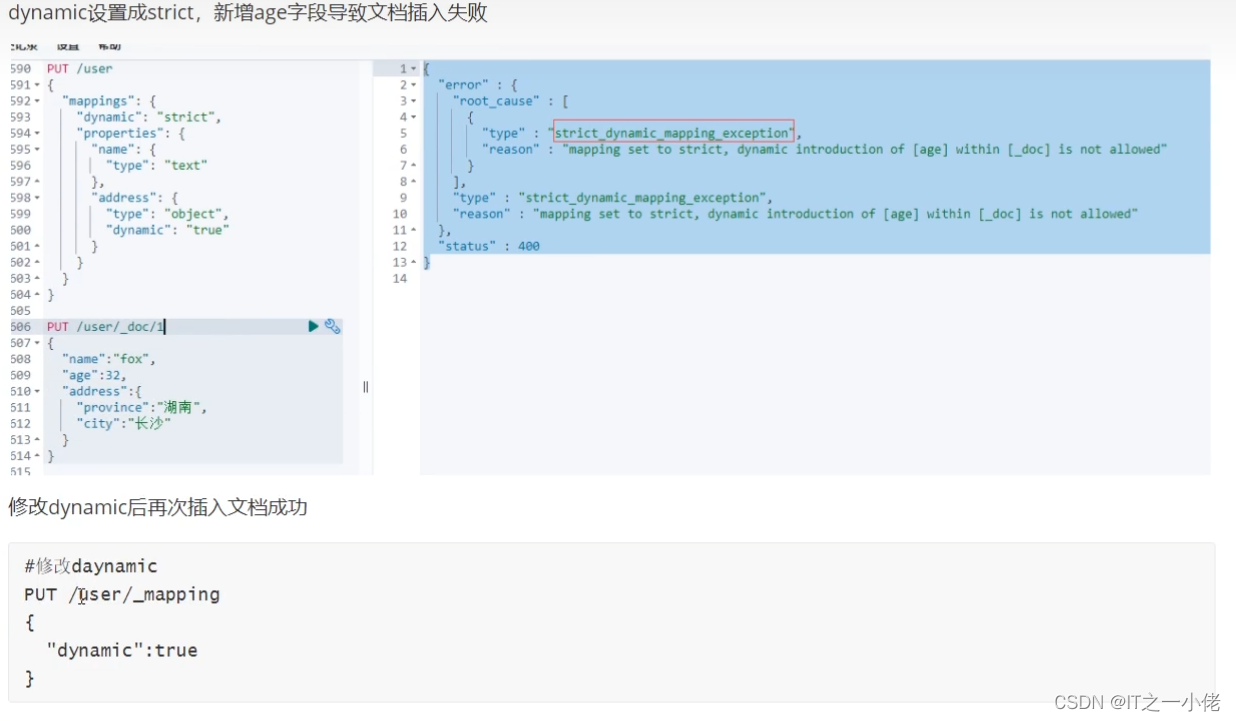Collapse the mappings block at line 592

pyautogui.click(x=37, y=101)
